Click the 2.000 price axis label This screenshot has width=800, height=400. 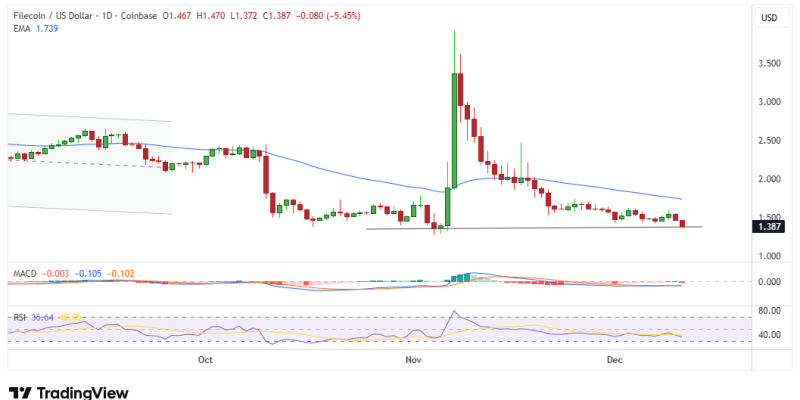[x=769, y=179]
